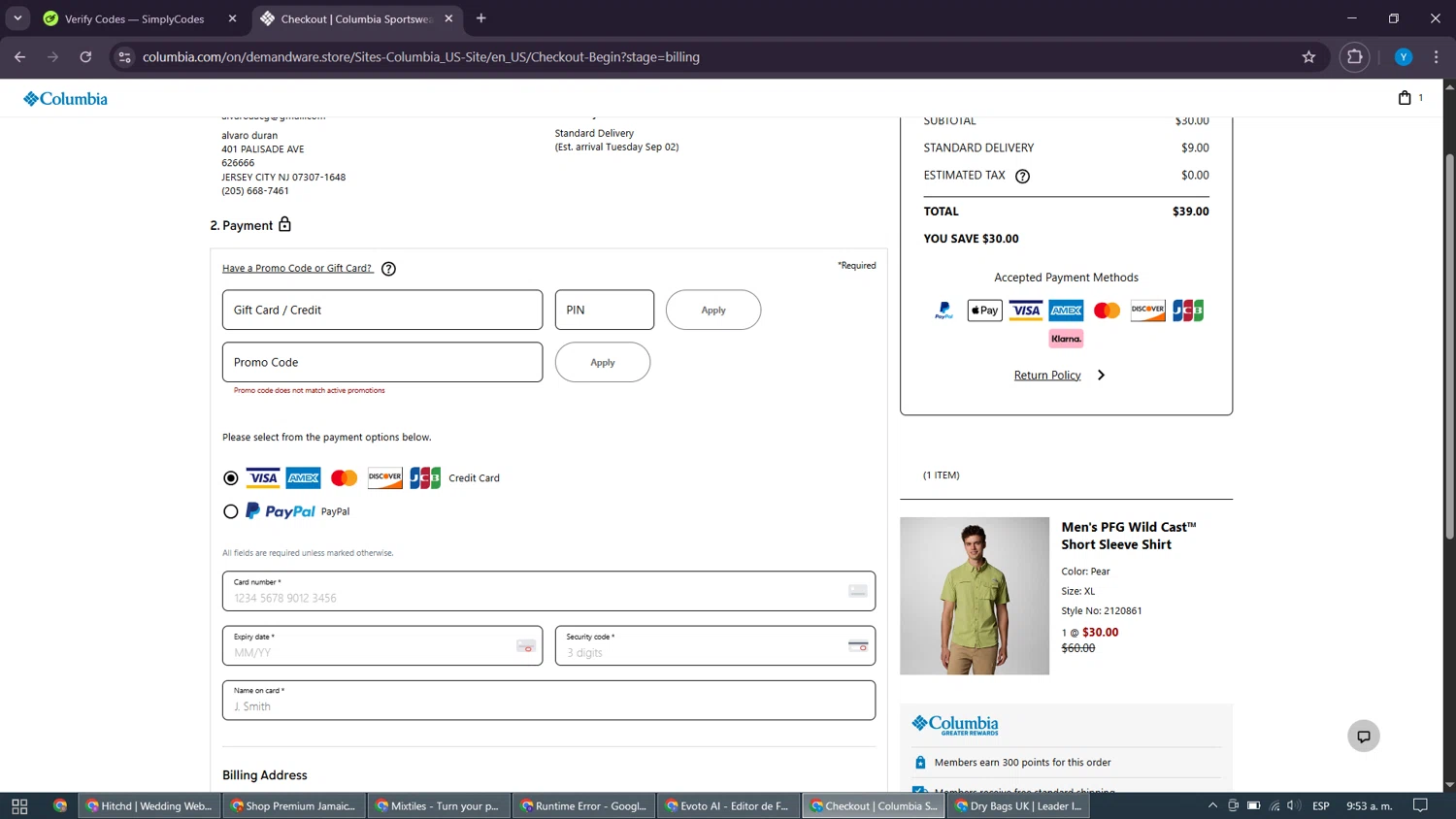Open Mixtiles taskbar window
This screenshot has height=819, width=1456.
tap(438, 805)
